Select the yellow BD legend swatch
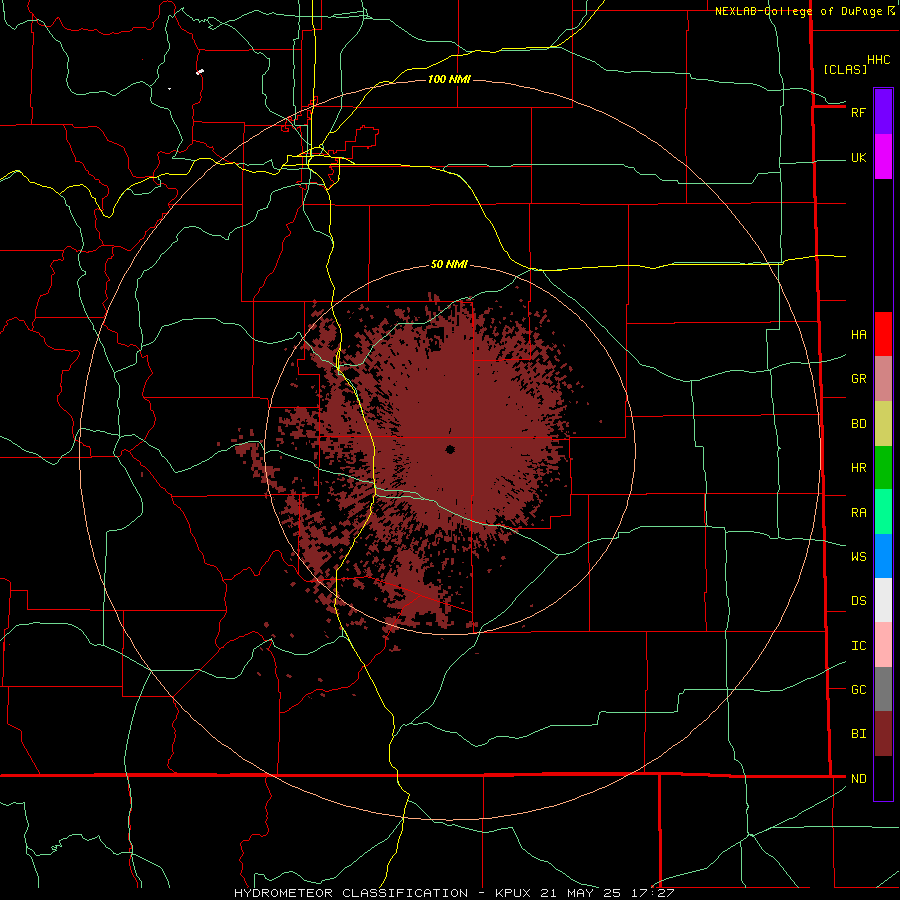Viewport: 900px width, 900px height. (883, 424)
